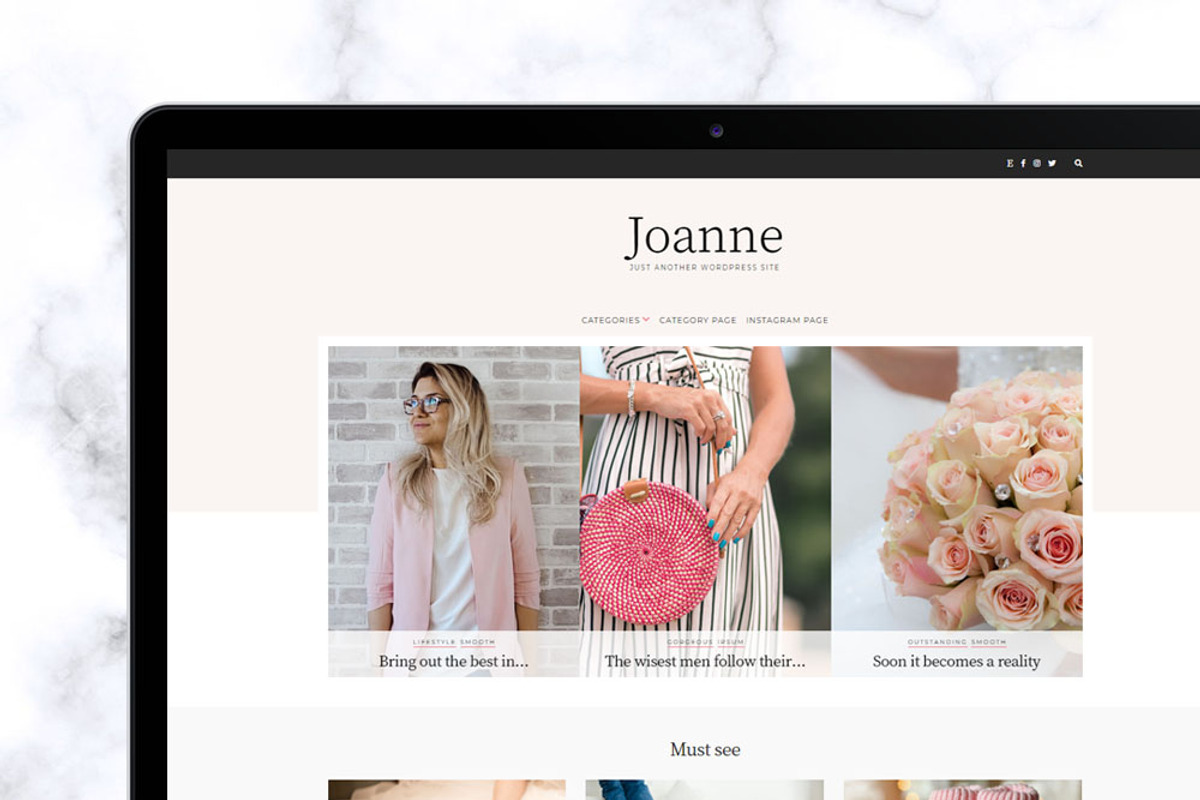Click the 'Must see' section heading
The width and height of the screenshot is (1200, 800).
tap(705, 749)
